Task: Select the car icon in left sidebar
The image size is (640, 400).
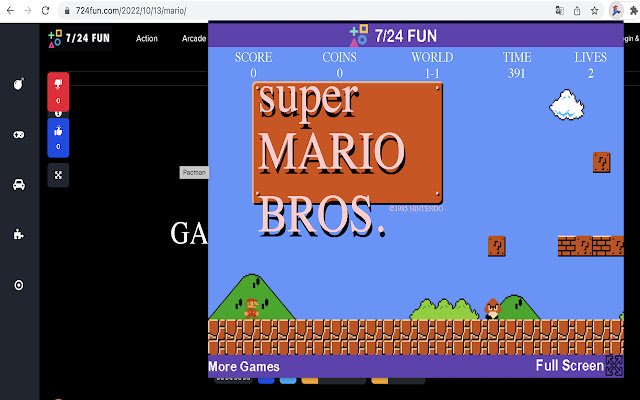Action: click(19, 184)
